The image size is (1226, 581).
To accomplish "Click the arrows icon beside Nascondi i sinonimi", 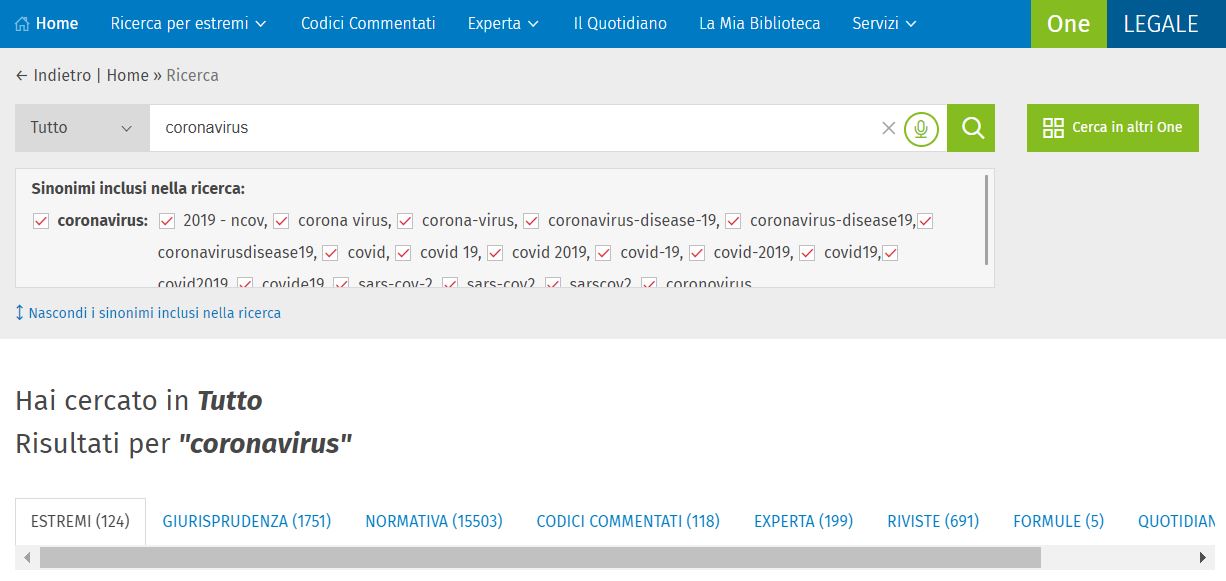I will 20,313.
